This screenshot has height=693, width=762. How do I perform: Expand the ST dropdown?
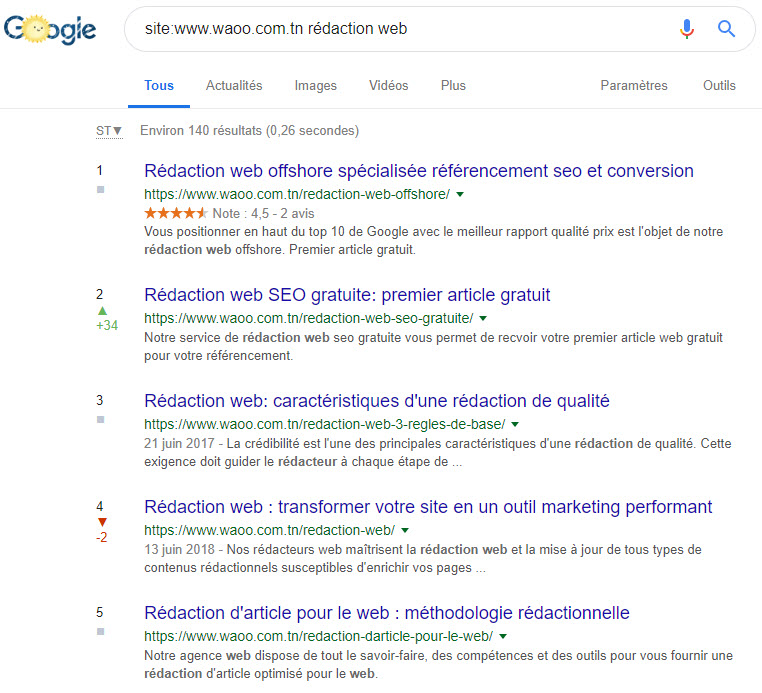[x=109, y=131]
